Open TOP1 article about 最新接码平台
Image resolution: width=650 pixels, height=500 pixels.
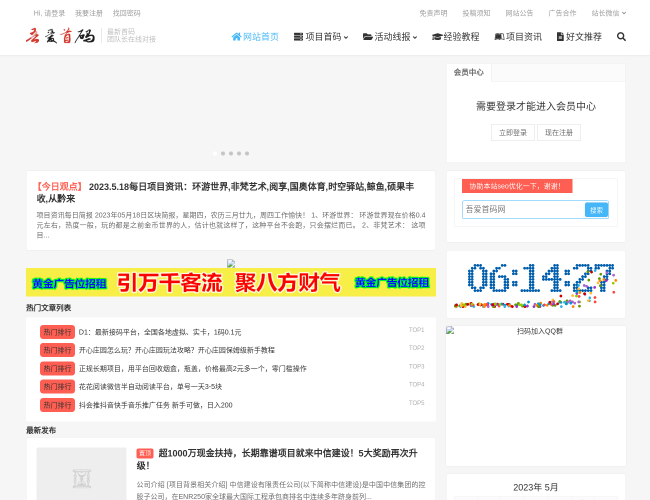click(160, 332)
